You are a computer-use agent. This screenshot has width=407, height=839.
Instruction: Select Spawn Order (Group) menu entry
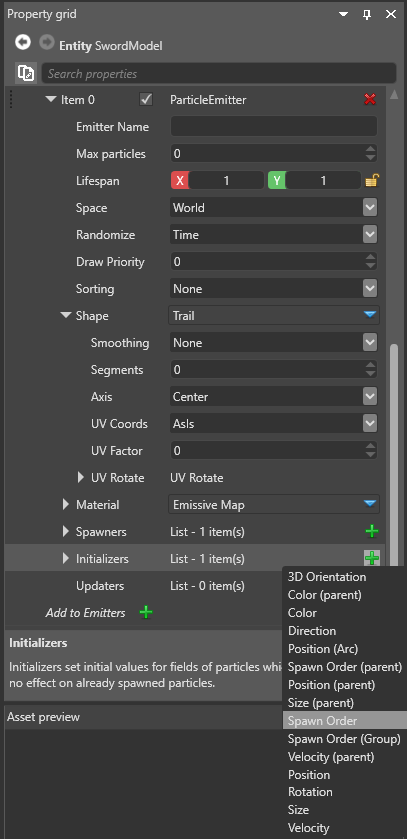pos(344,739)
